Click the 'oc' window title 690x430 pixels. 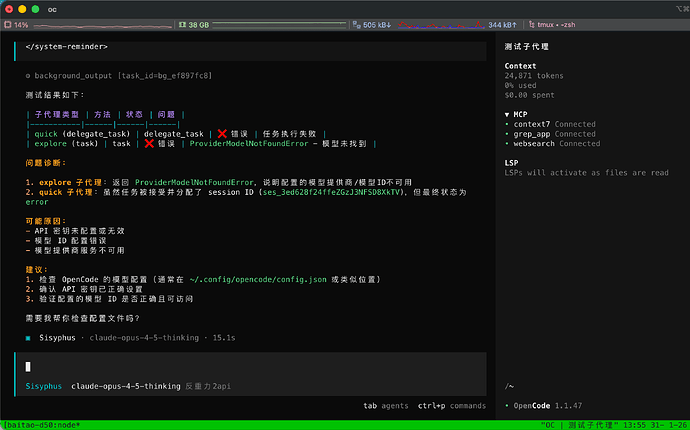pyautogui.click(x=52, y=9)
